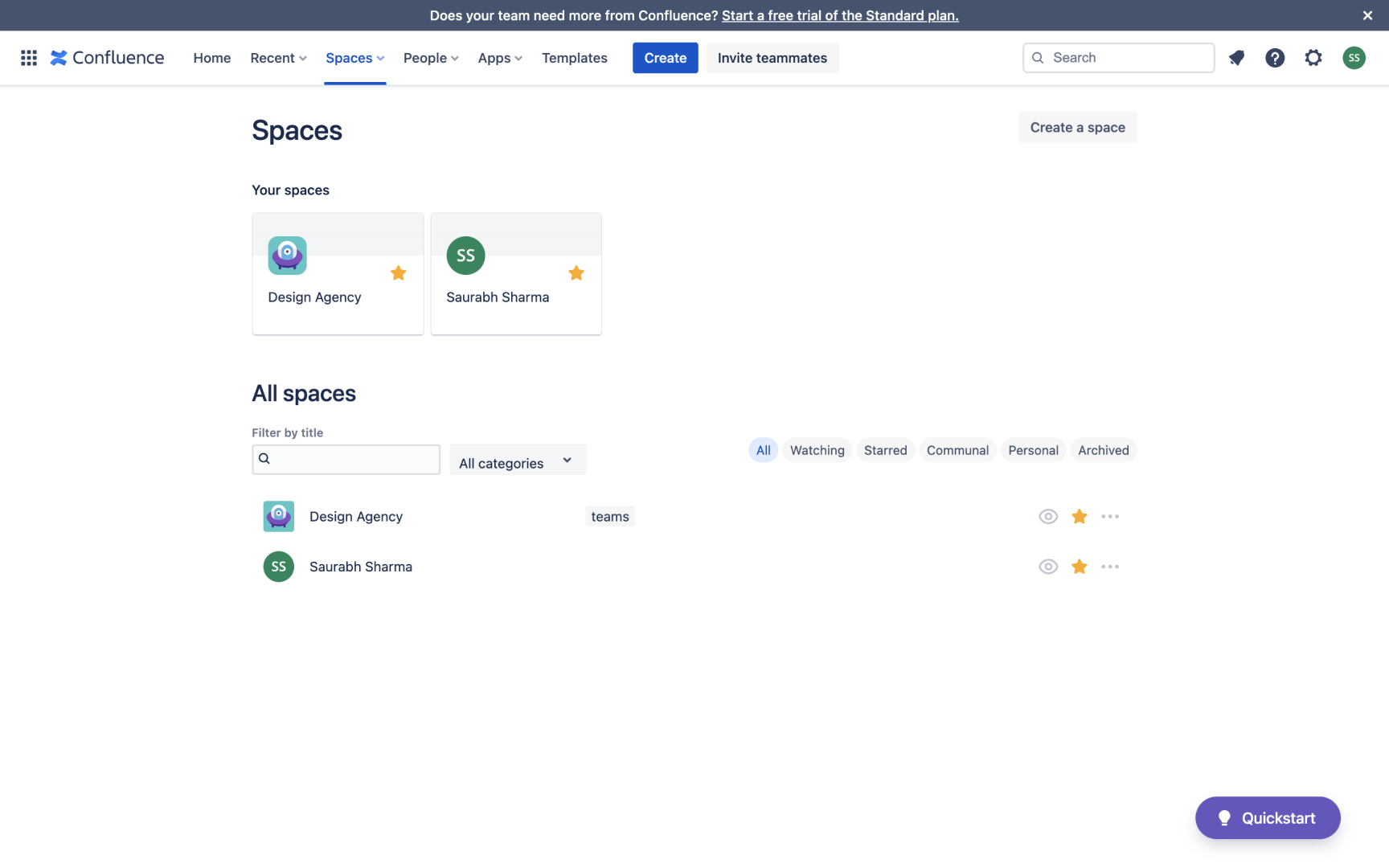Viewport: 1389px width, 868px height.
Task: Expand the People dropdown menu
Action: pos(431,58)
